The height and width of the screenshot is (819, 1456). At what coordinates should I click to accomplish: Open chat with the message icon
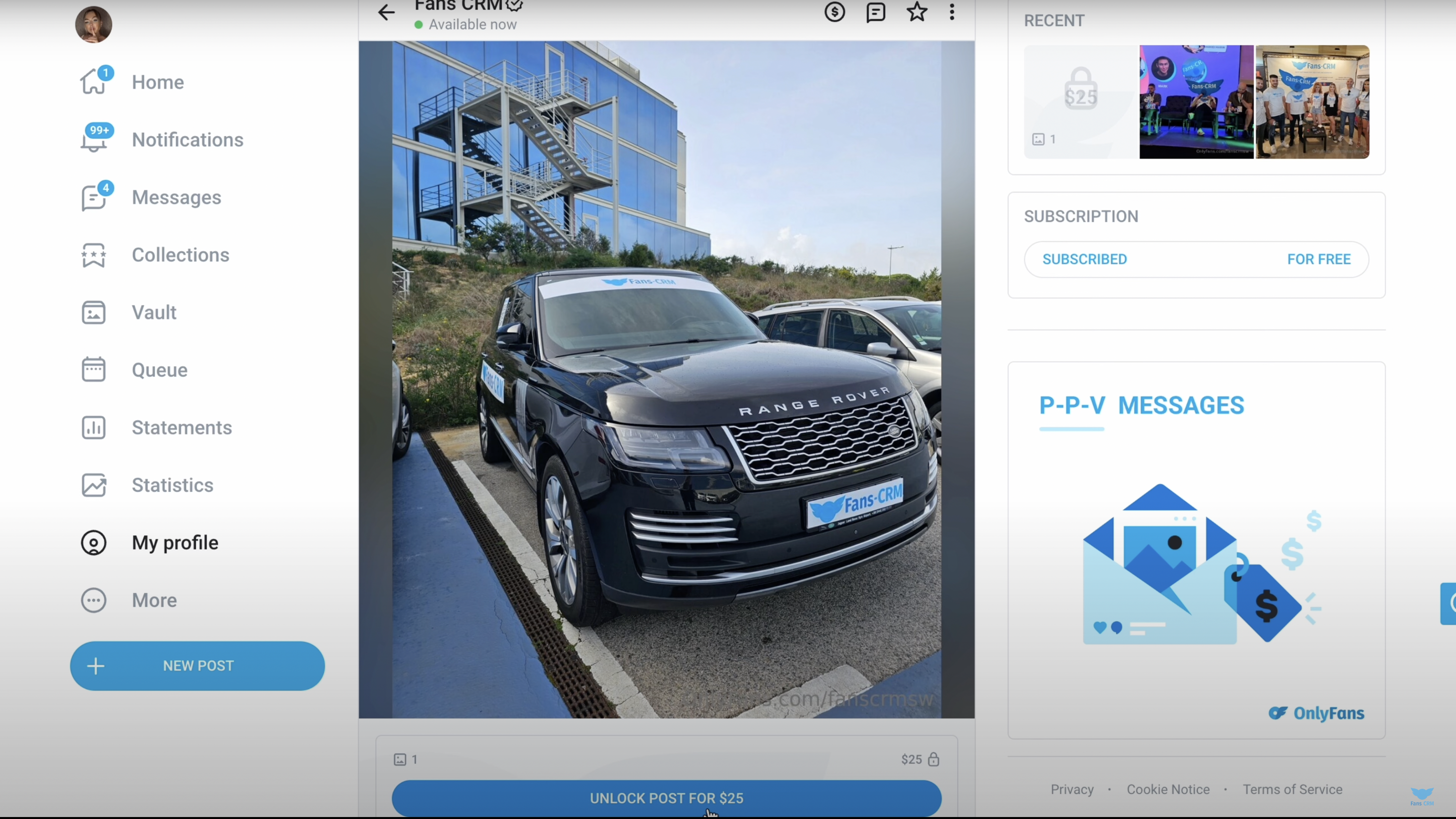(876, 12)
